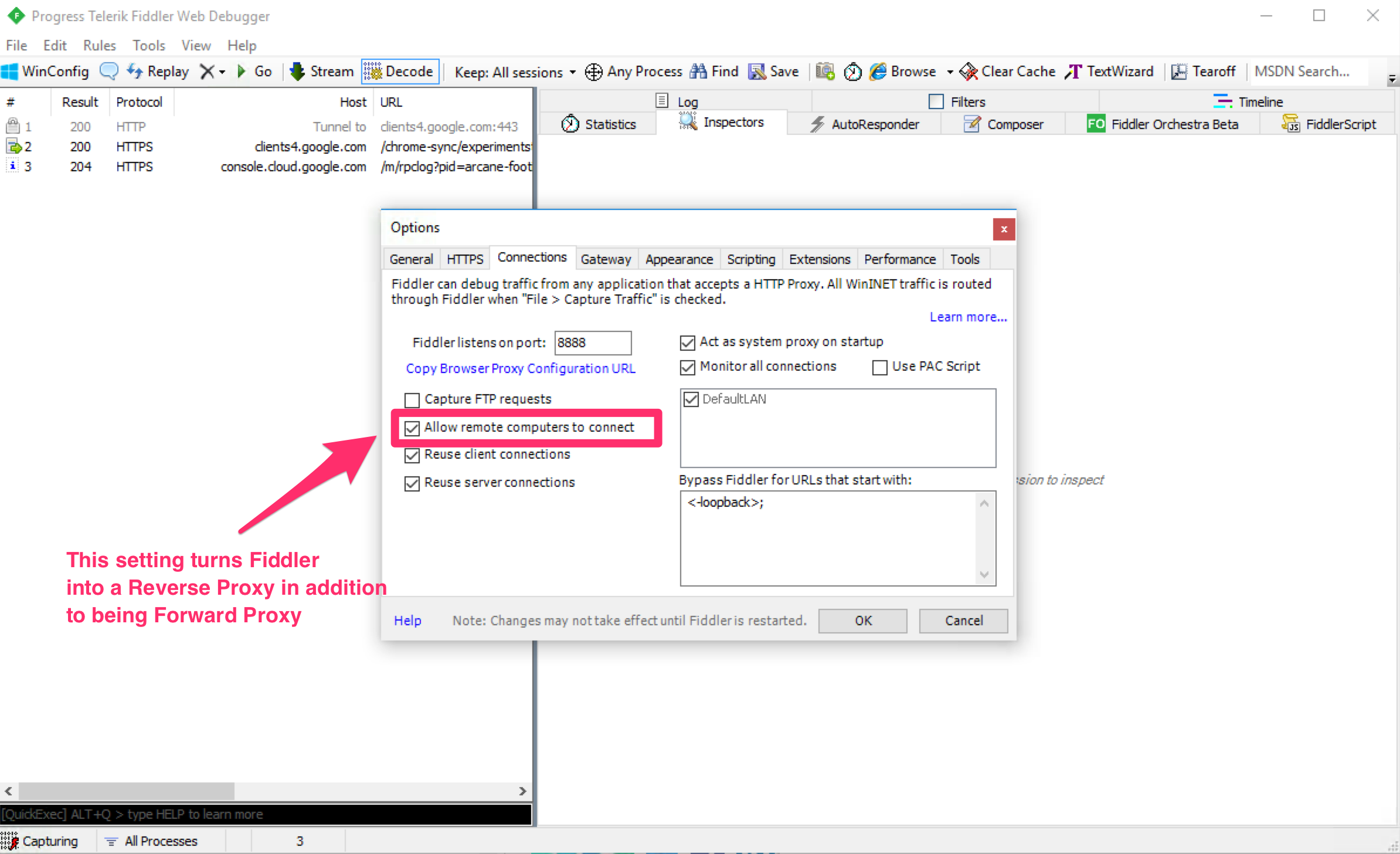Launch browser with Browse button
1400x854 pixels.
pos(903,72)
